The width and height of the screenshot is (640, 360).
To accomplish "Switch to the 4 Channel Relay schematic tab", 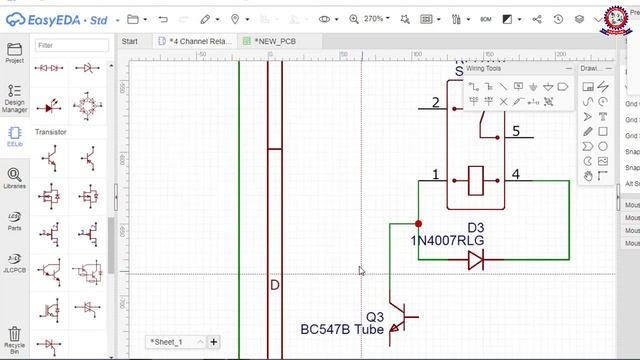I will tap(196, 41).
